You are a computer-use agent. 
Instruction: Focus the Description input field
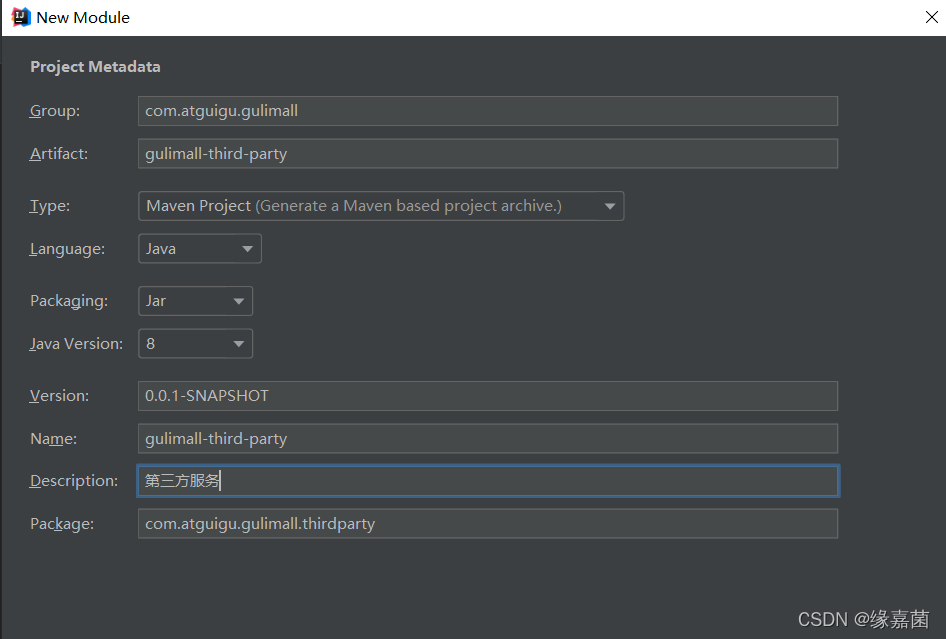(x=487, y=481)
